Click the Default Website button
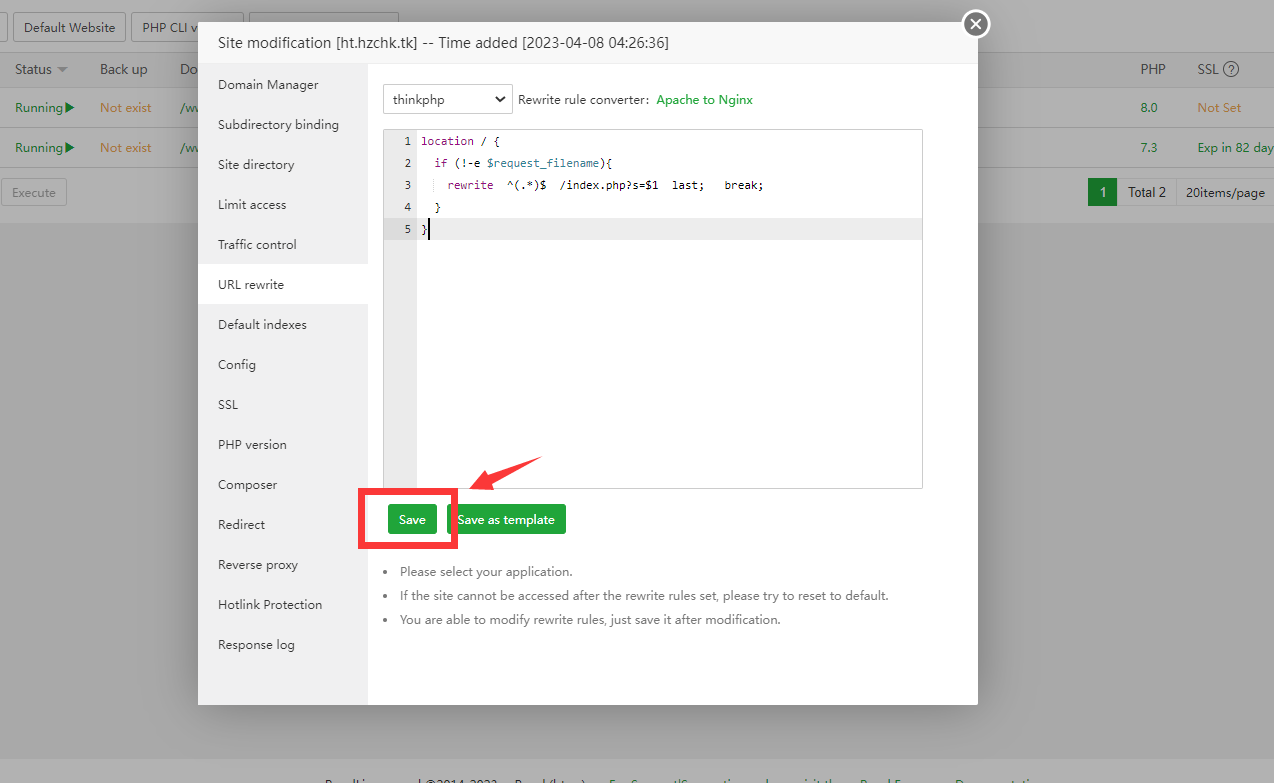The image size is (1274, 783). [69, 27]
